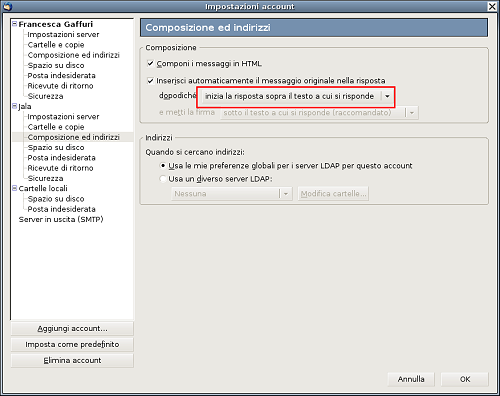Viewport: 500px width, 396px height.
Task: Select Cartelle locali row
Action: (43, 188)
